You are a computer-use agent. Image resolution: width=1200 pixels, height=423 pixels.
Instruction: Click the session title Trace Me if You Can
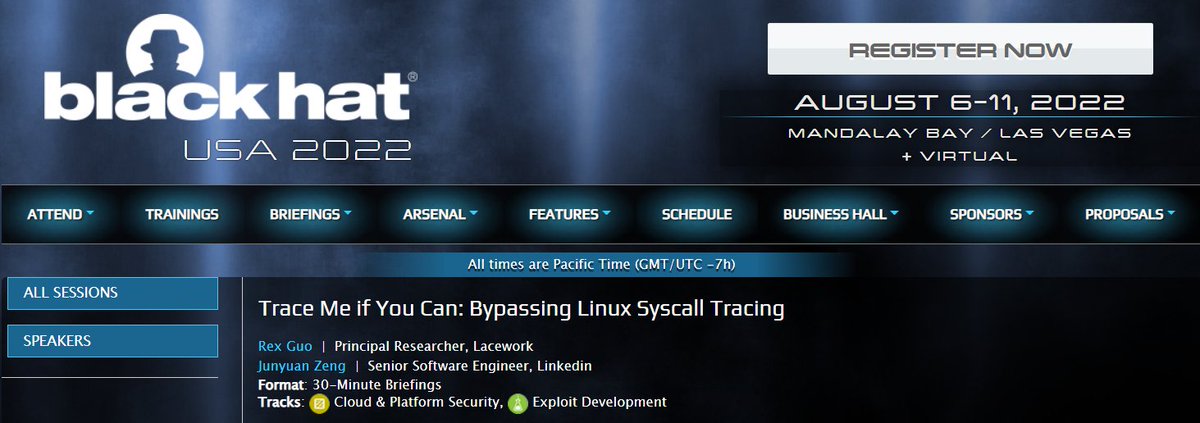point(521,309)
